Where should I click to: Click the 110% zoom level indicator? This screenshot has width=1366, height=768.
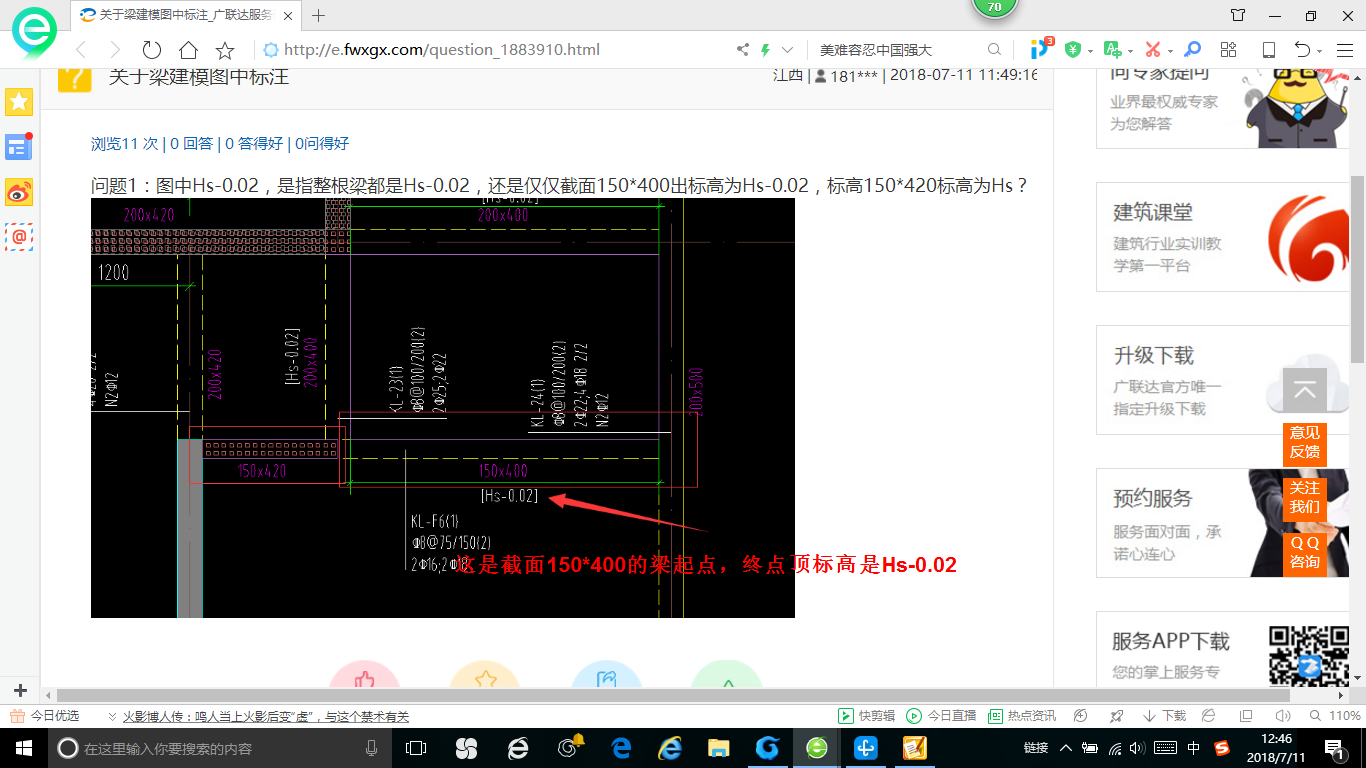coord(1336,716)
